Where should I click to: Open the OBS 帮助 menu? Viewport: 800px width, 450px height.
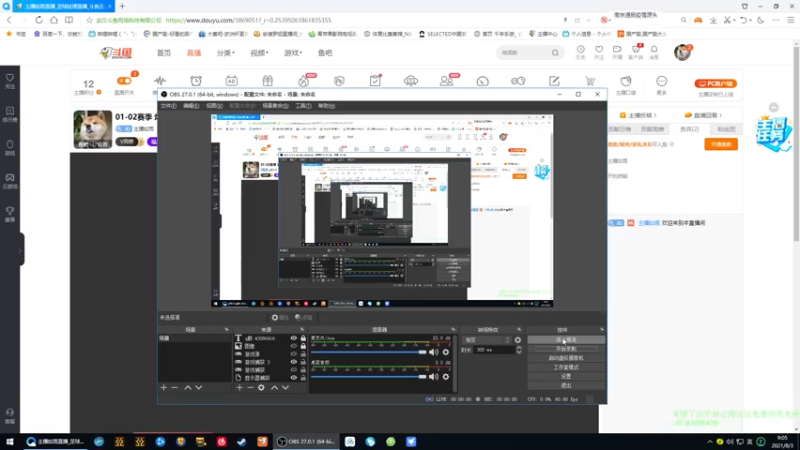click(x=326, y=106)
